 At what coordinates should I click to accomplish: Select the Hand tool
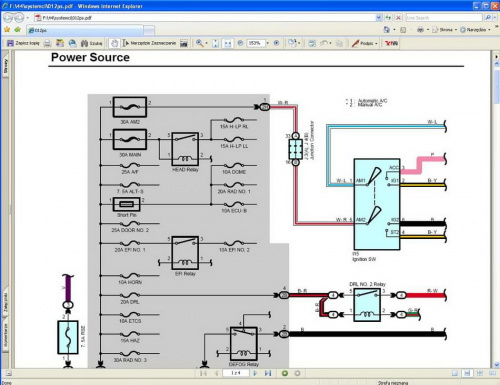pos(114,43)
